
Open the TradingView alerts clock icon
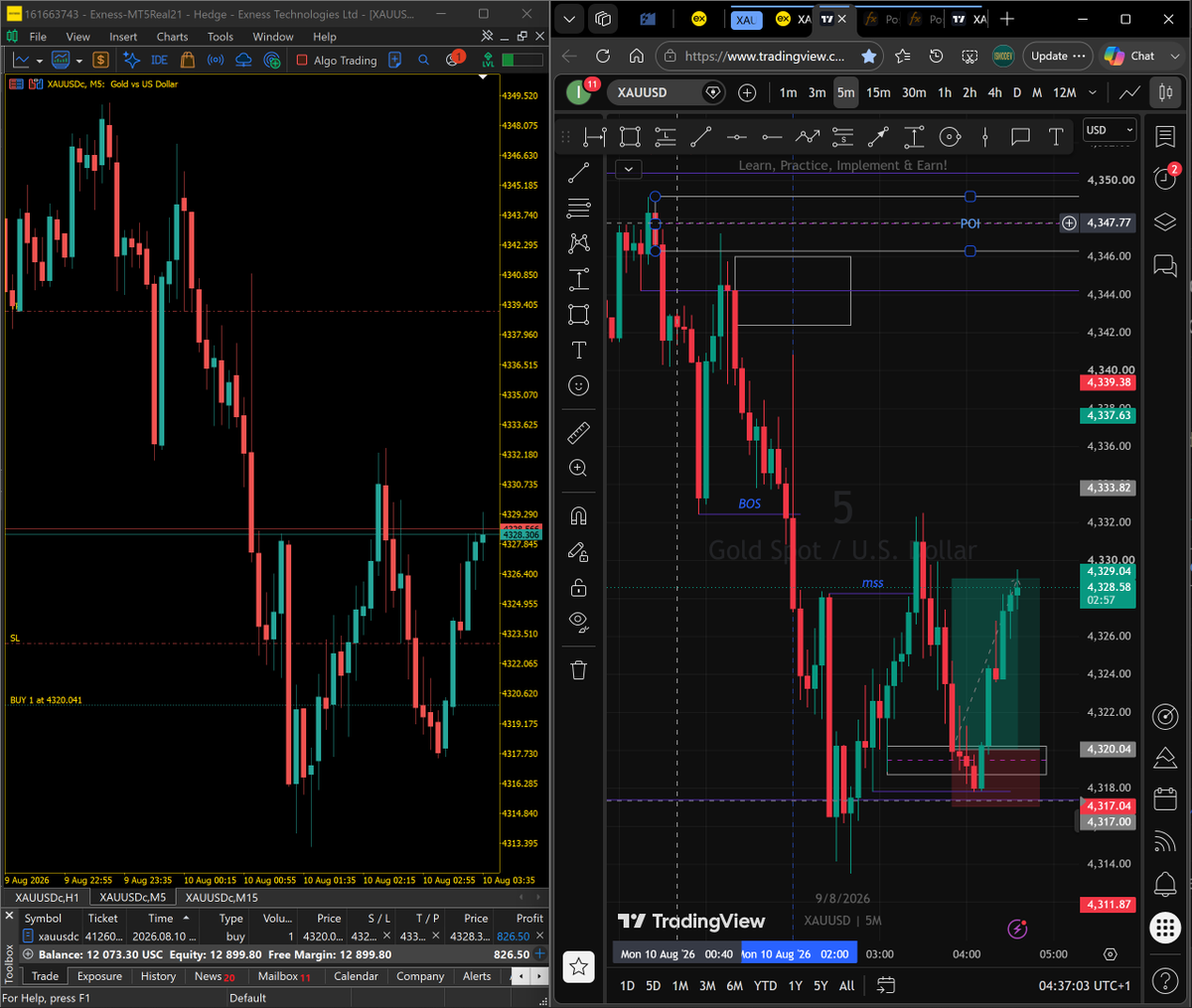pyautogui.click(x=1165, y=179)
